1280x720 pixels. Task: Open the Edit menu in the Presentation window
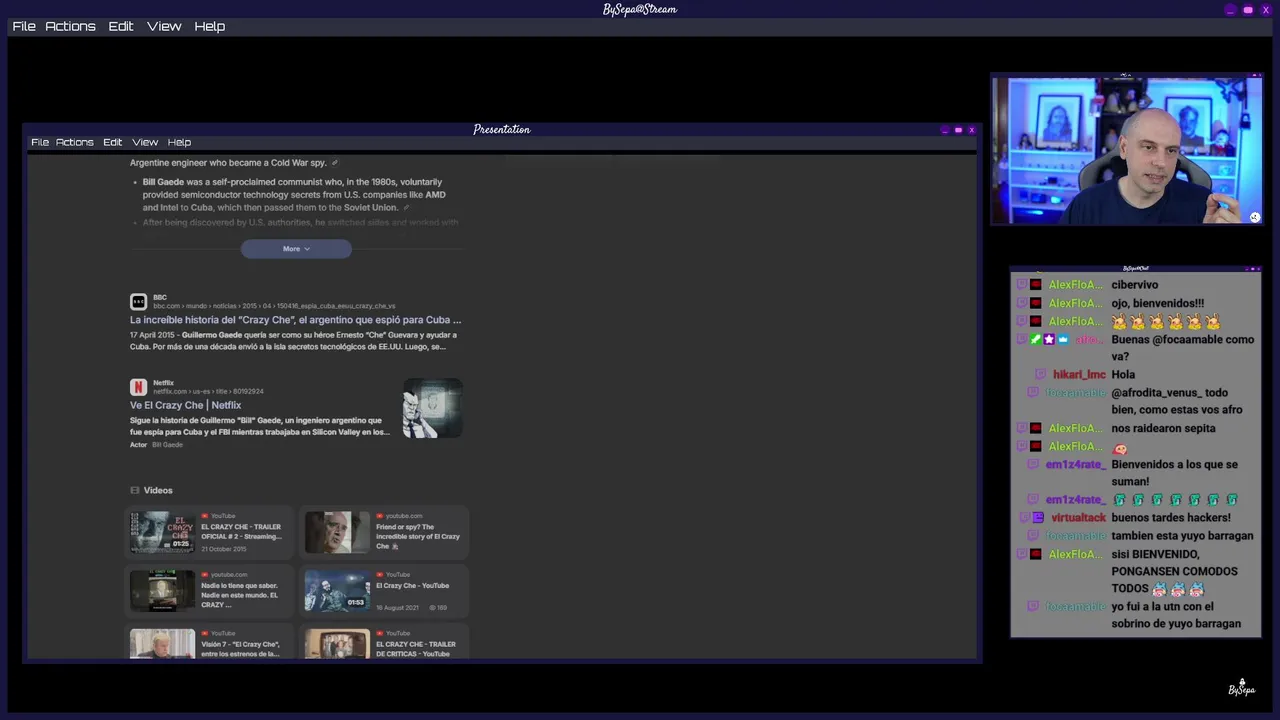[x=112, y=142]
